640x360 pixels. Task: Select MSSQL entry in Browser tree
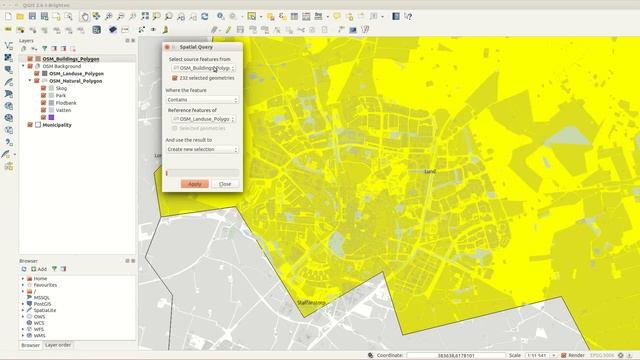(x=41, y=298)
